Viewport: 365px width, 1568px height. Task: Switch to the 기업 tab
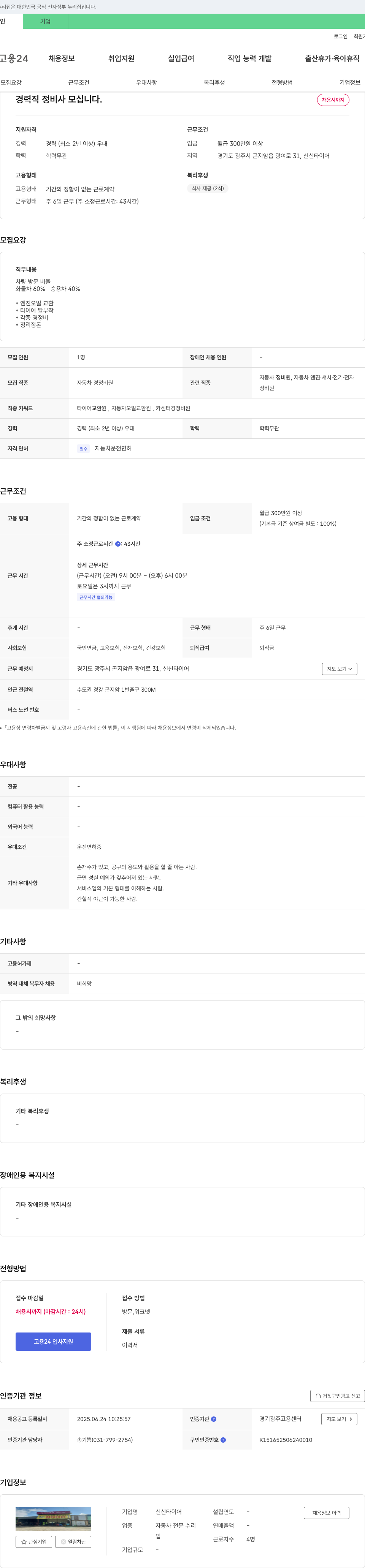45,21
